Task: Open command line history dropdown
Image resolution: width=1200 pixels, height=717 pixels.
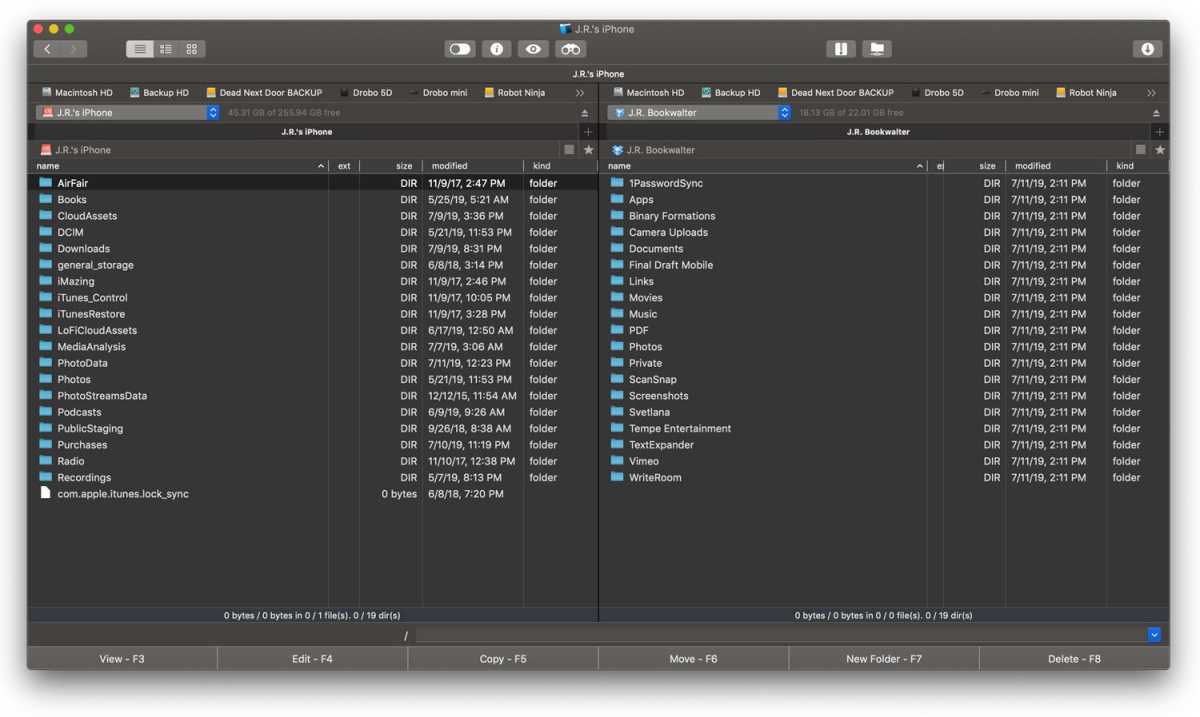Action: tap(1154, 635)
